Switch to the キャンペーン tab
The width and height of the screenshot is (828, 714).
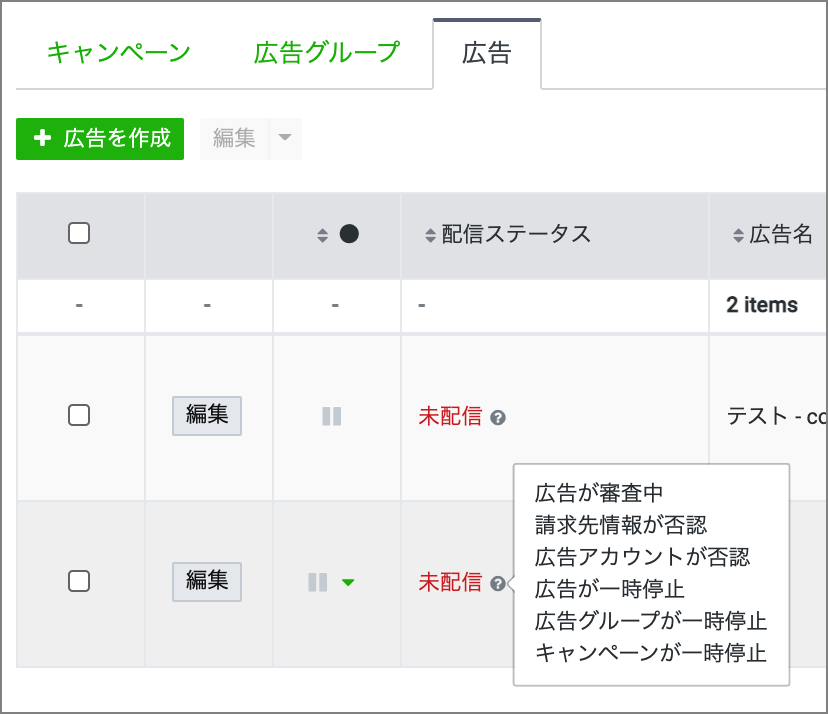point(118,53)
